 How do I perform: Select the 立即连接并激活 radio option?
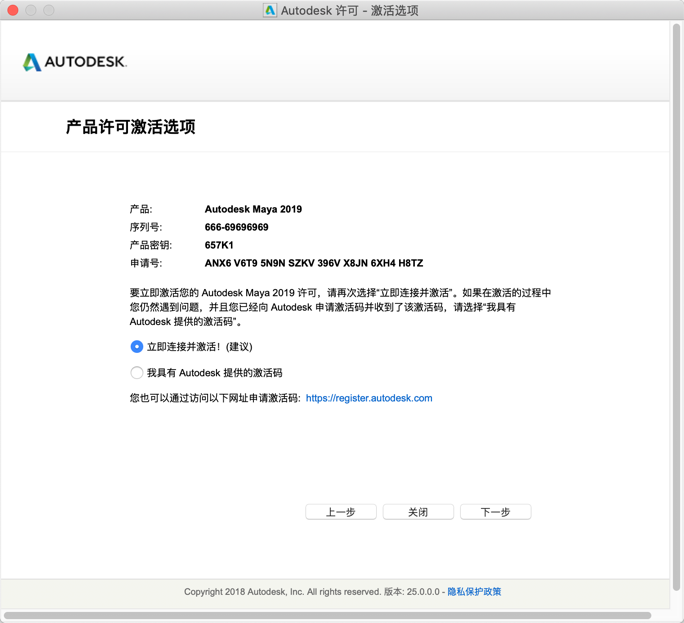pyautogui.click(x=137, y=347)
